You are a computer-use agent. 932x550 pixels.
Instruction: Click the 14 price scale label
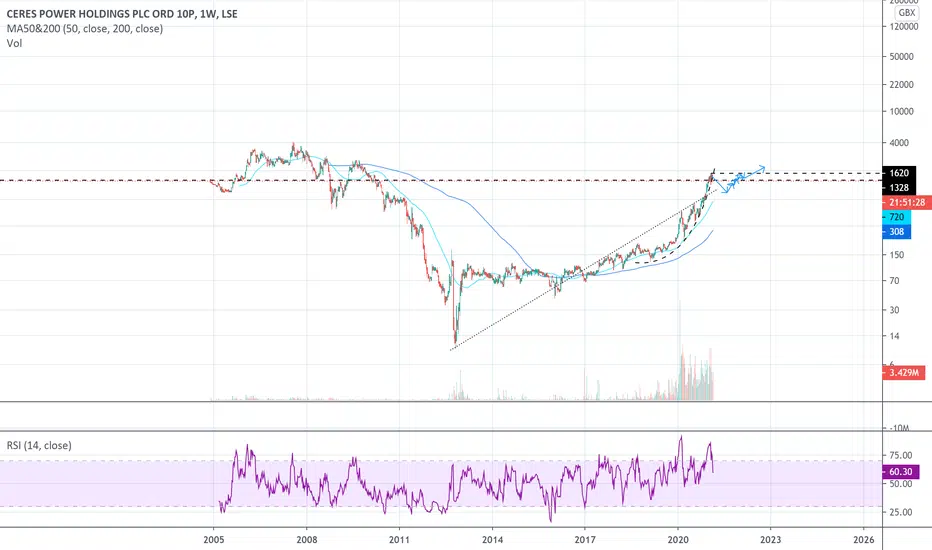894,336
